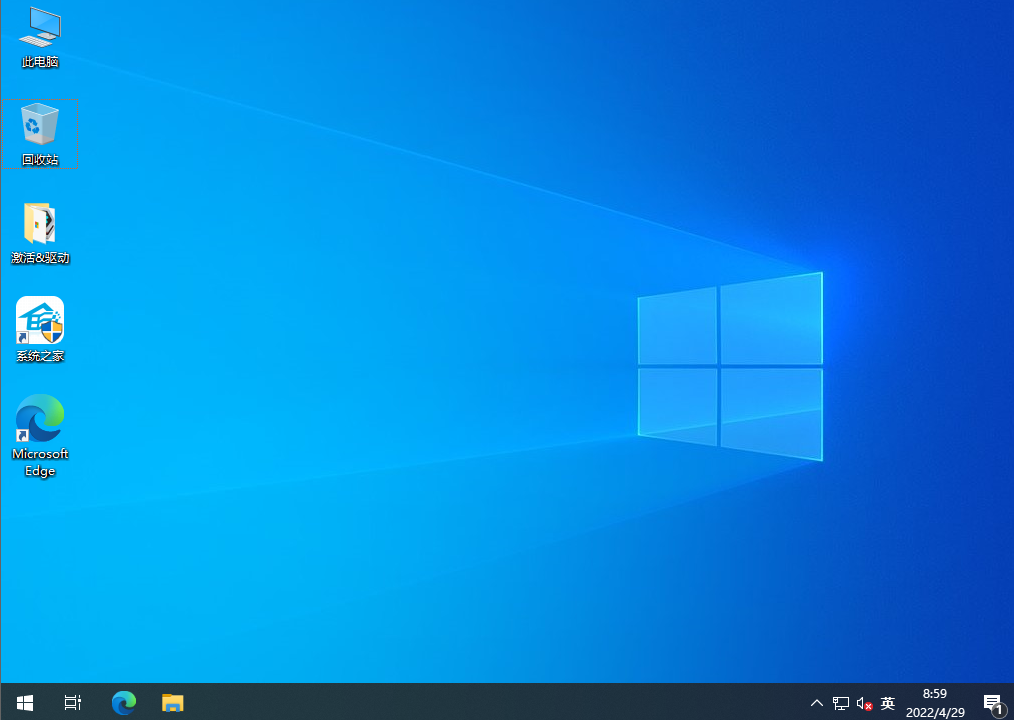Open File Explorer from the taskbar
Screen dimensions: 1014x720
pyautogui.click(x=172, y=703)
